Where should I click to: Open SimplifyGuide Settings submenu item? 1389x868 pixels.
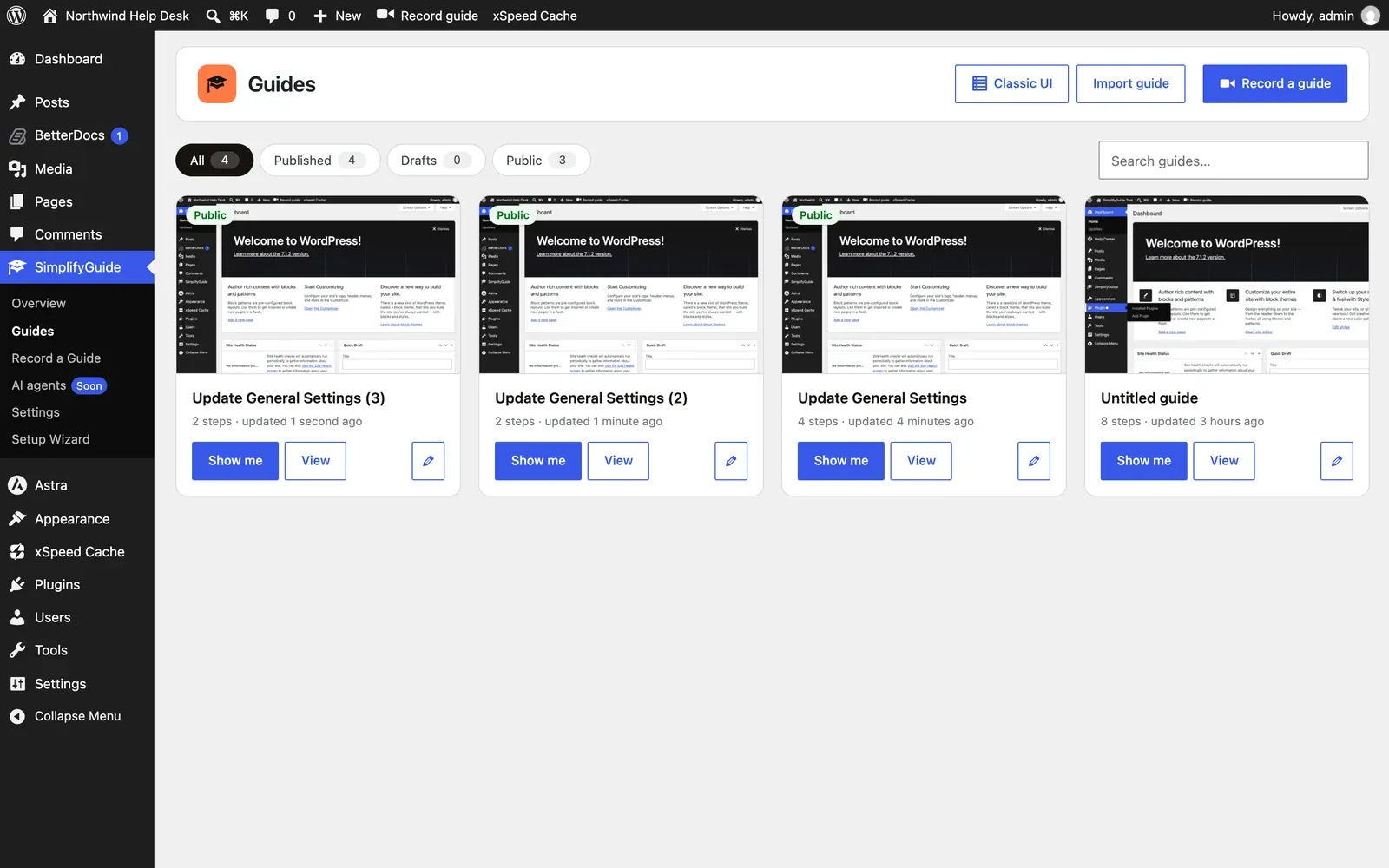pos(36,412)
